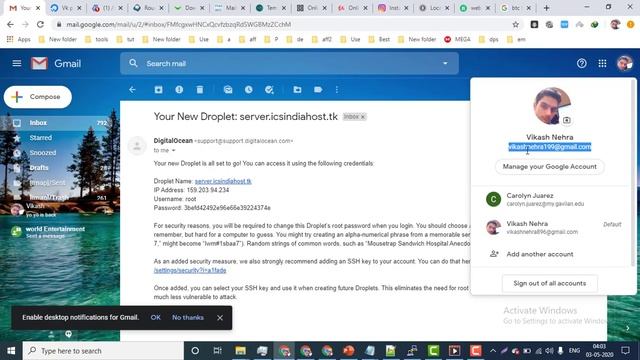Click the DigitalOcean sender name
The image size is (640, 360).
click(x=173, y=140)
